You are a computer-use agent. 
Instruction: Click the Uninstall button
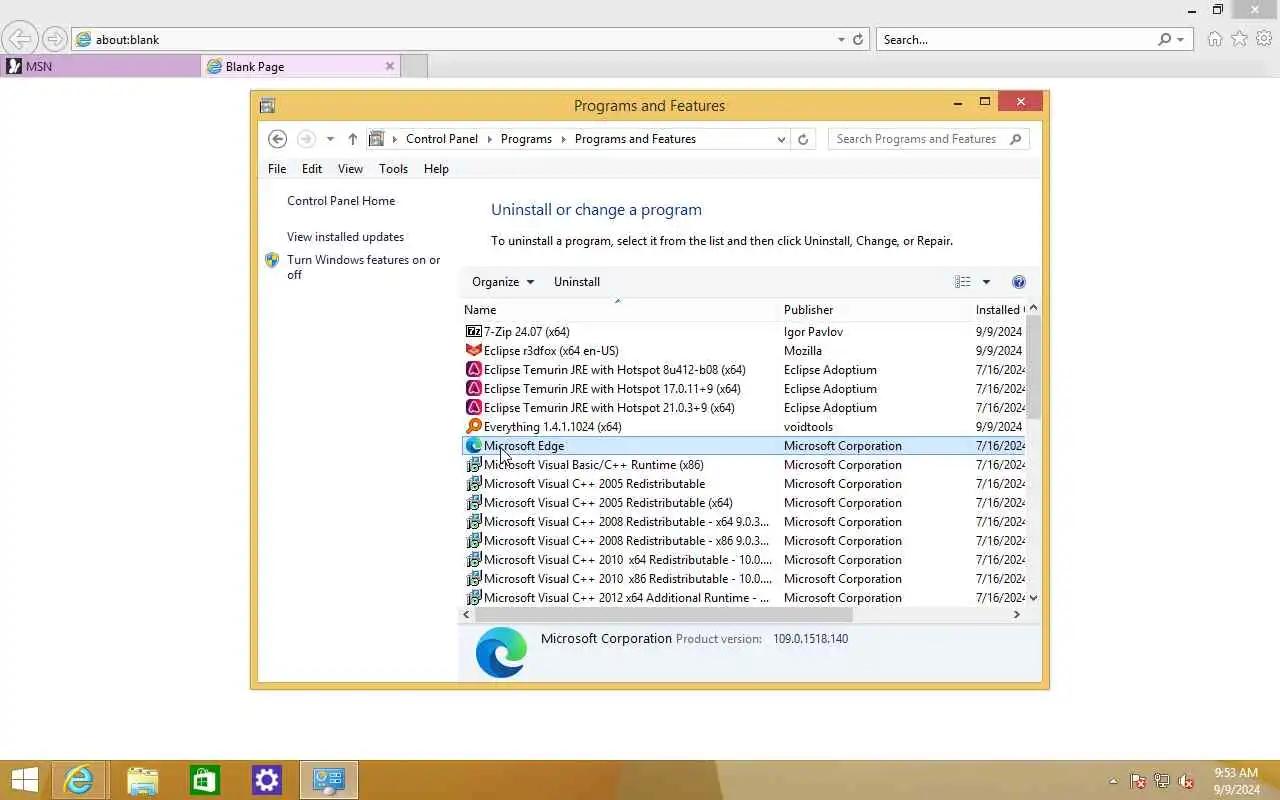(577, 282)
